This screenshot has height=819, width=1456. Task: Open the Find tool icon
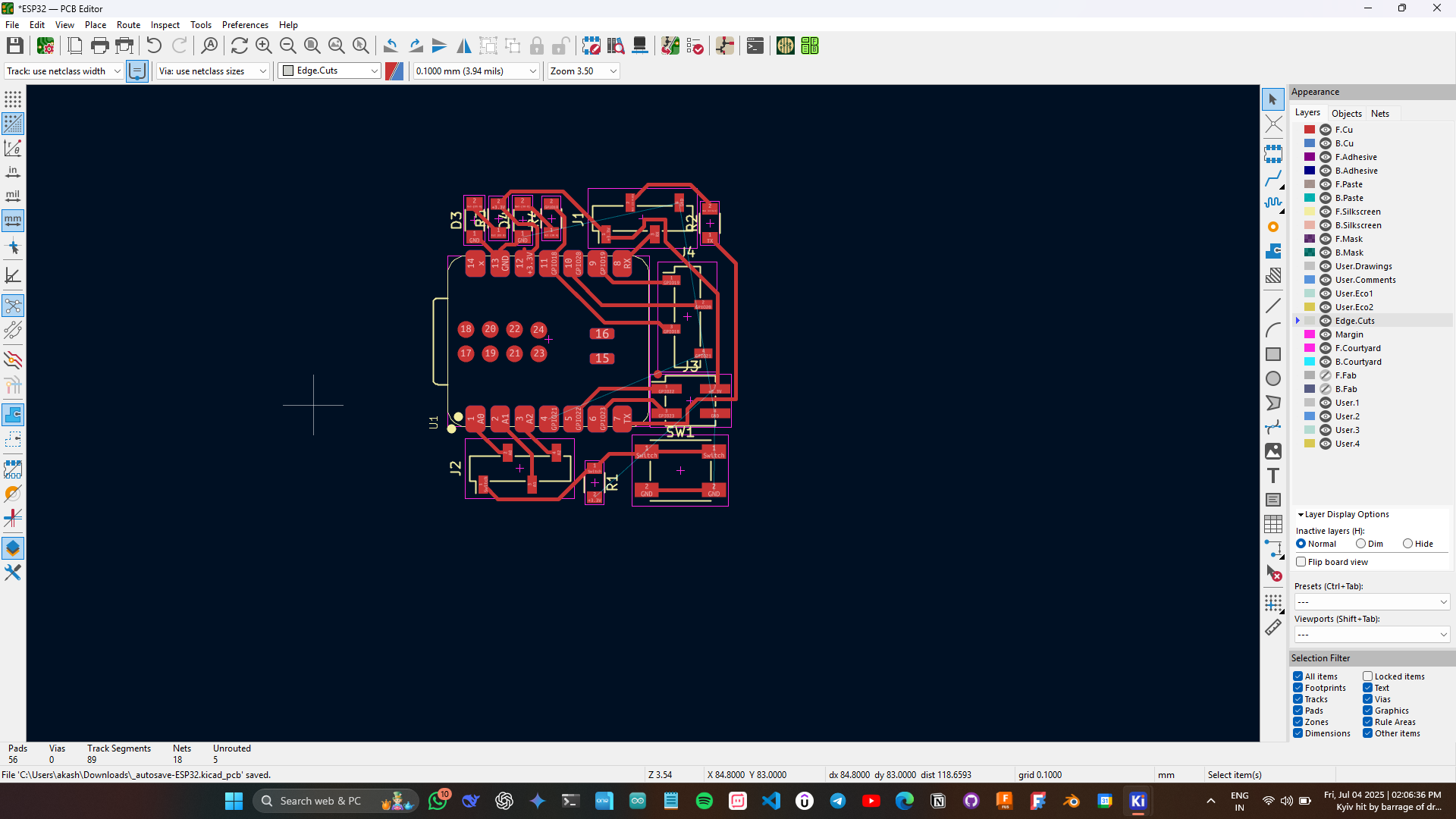click(x=209, y=46)
